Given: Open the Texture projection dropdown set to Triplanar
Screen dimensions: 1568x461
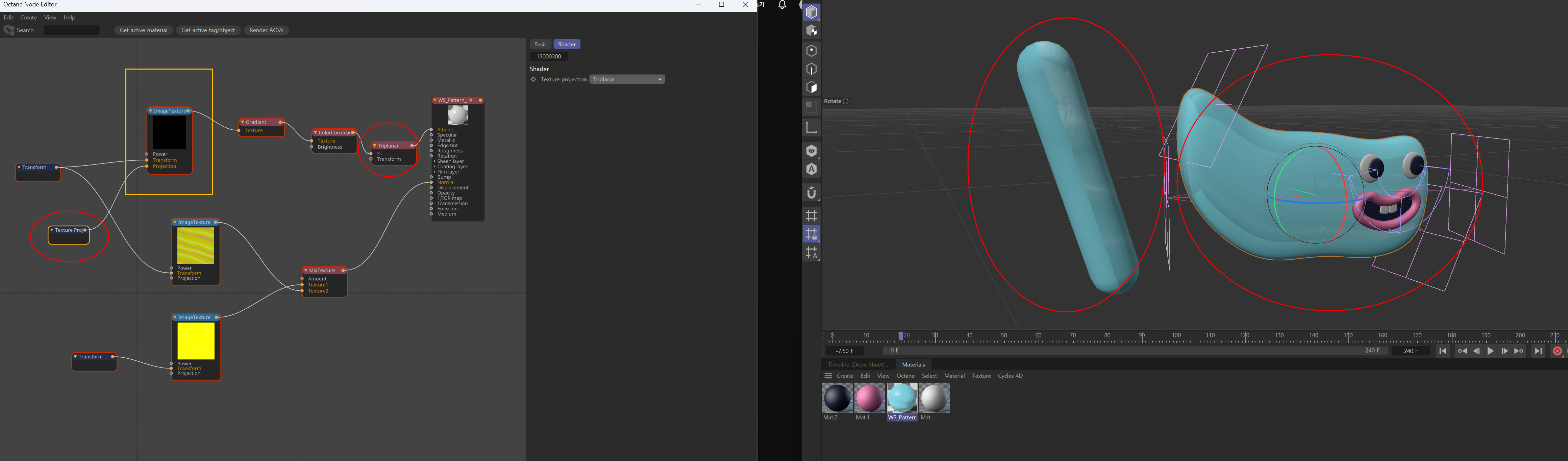Looking at the screenshot, I should click(627, 79).
